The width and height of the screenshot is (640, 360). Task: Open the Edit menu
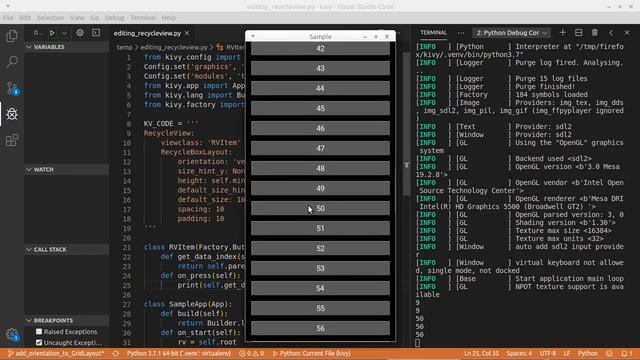tap(25, 18)
